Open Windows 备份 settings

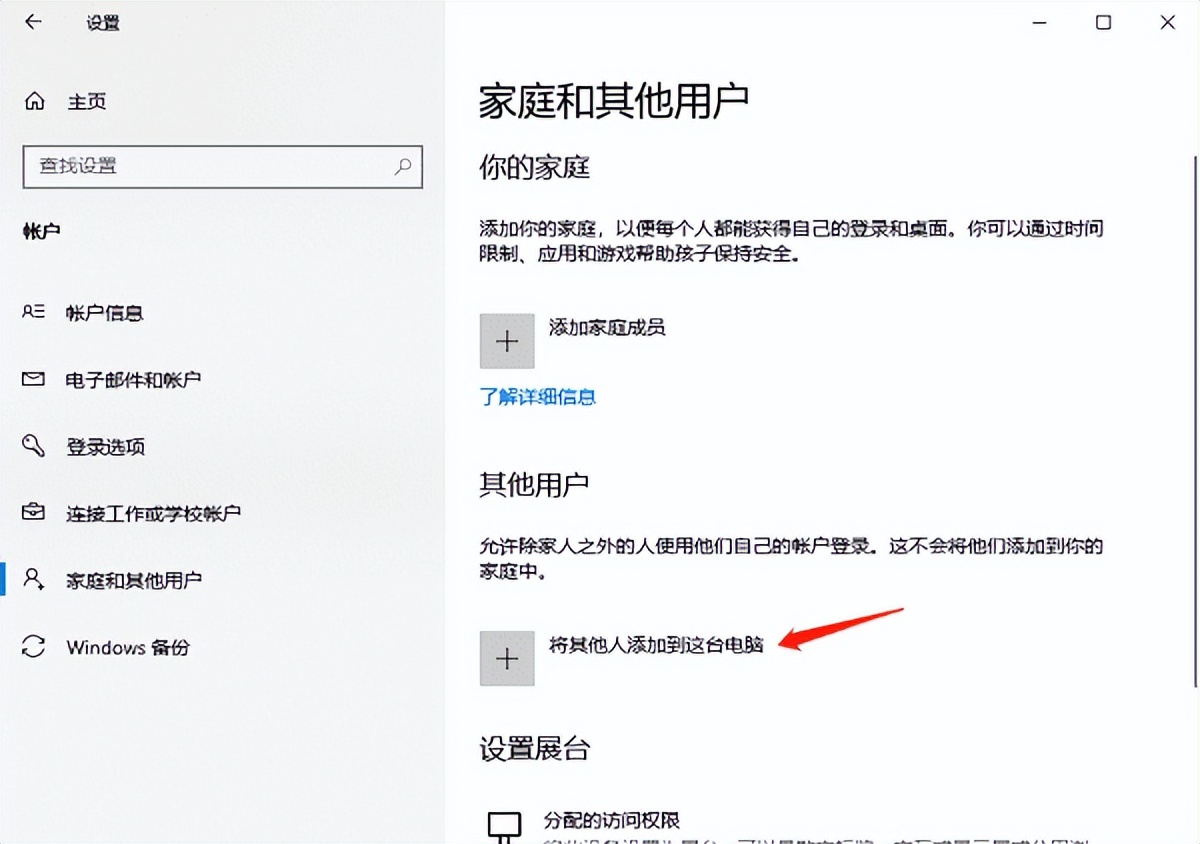point(128,647)
